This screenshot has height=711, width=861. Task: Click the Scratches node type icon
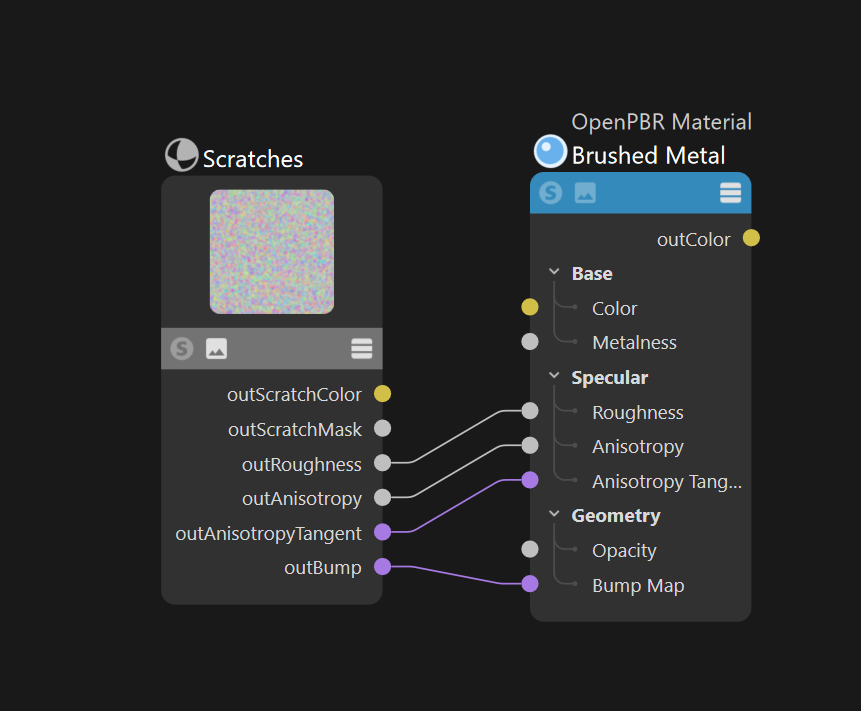[x=182, y=155]
